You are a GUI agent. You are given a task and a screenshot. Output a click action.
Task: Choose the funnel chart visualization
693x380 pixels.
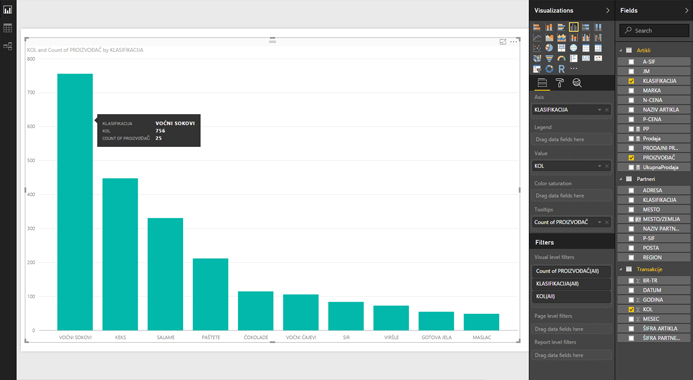[549, 58]
